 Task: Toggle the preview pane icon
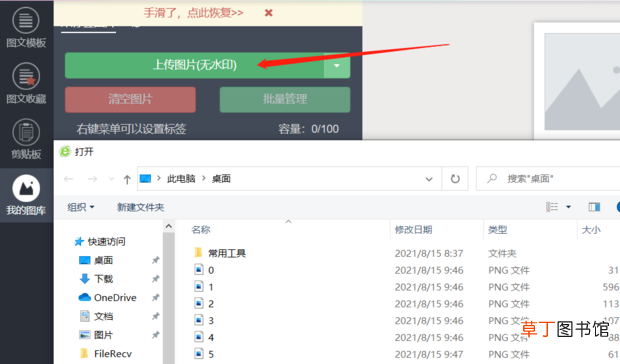point(594,207)
